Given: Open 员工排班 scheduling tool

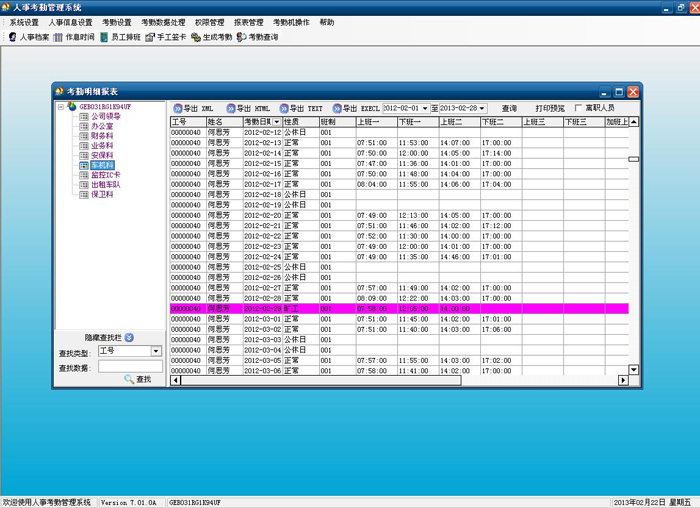Looking at the screenshot, I should [x=120, y=37].
